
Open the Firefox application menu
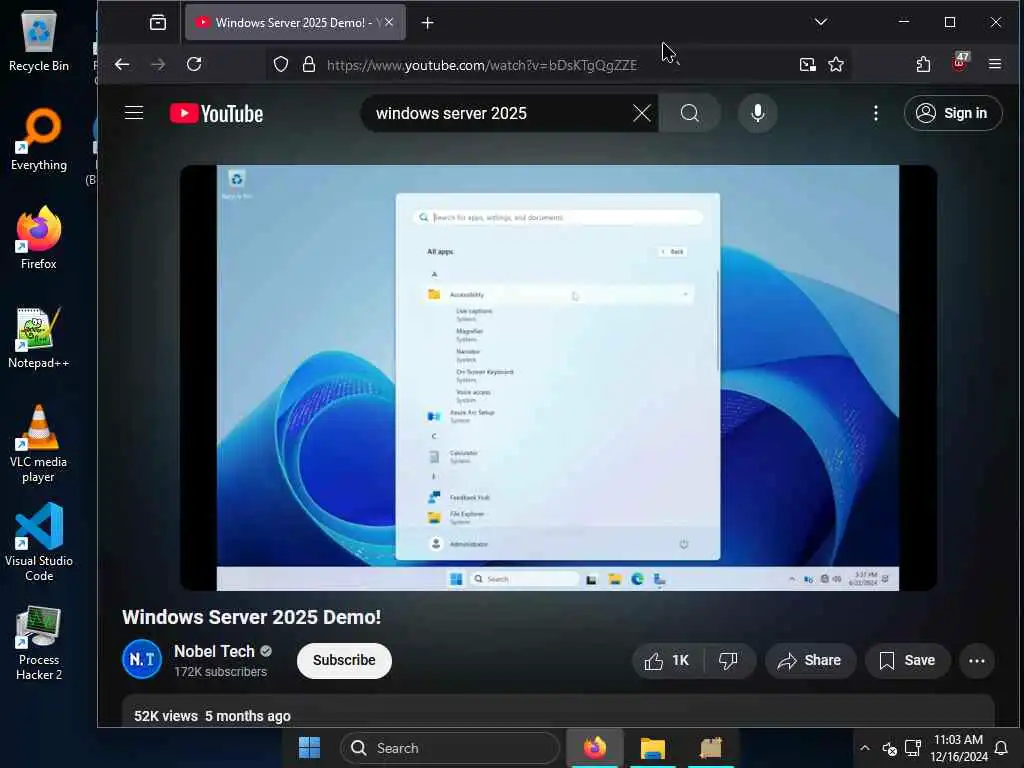[x=995, y=64]
